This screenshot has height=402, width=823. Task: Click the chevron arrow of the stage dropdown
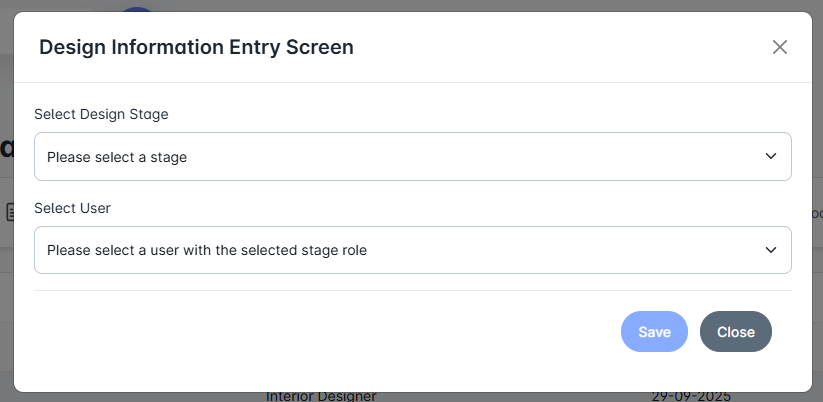770,157
